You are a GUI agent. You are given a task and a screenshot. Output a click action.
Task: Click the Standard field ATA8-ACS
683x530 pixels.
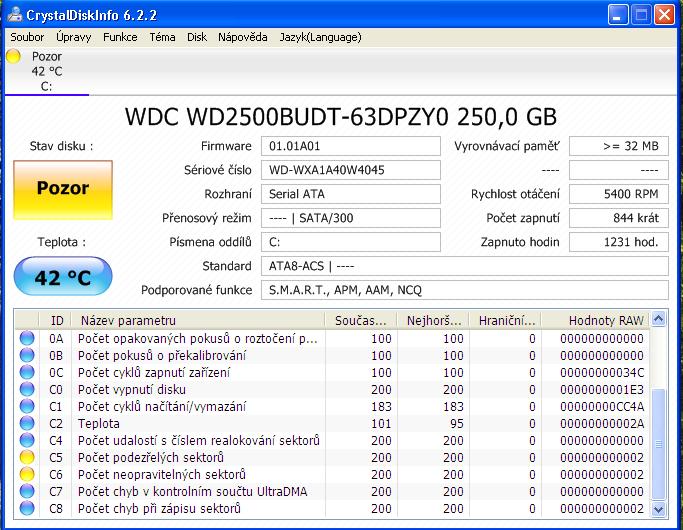tap(465, 266)
